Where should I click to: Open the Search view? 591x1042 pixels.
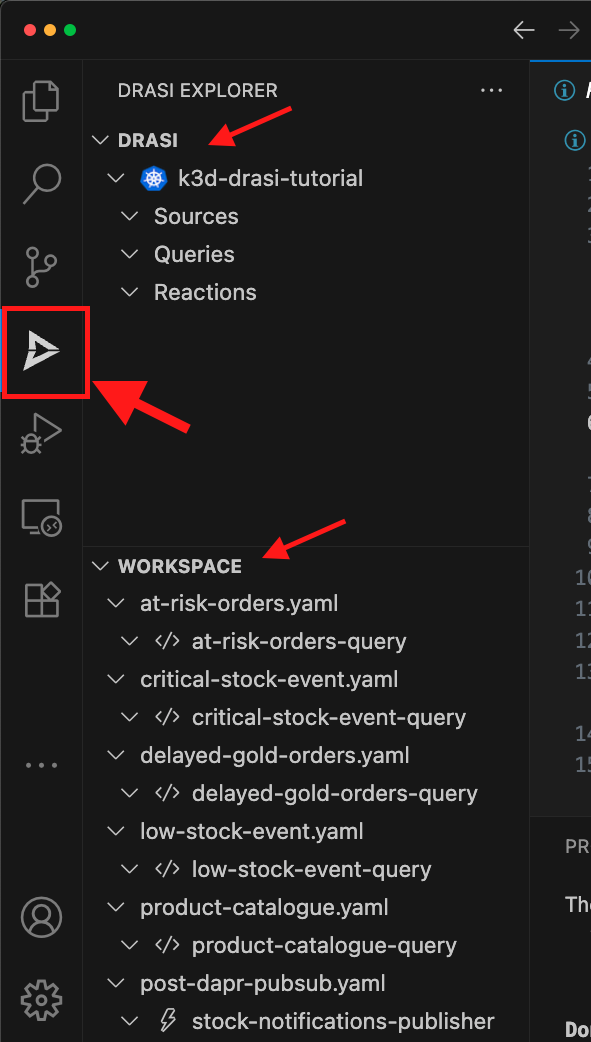click(41, 183)
